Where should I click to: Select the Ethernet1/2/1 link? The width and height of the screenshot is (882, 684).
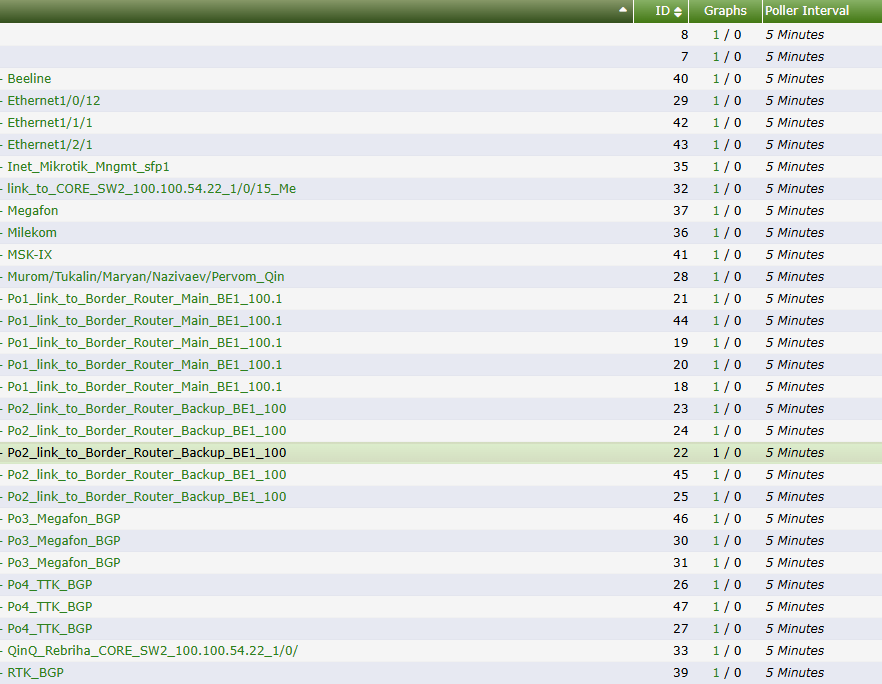point(50,145)
